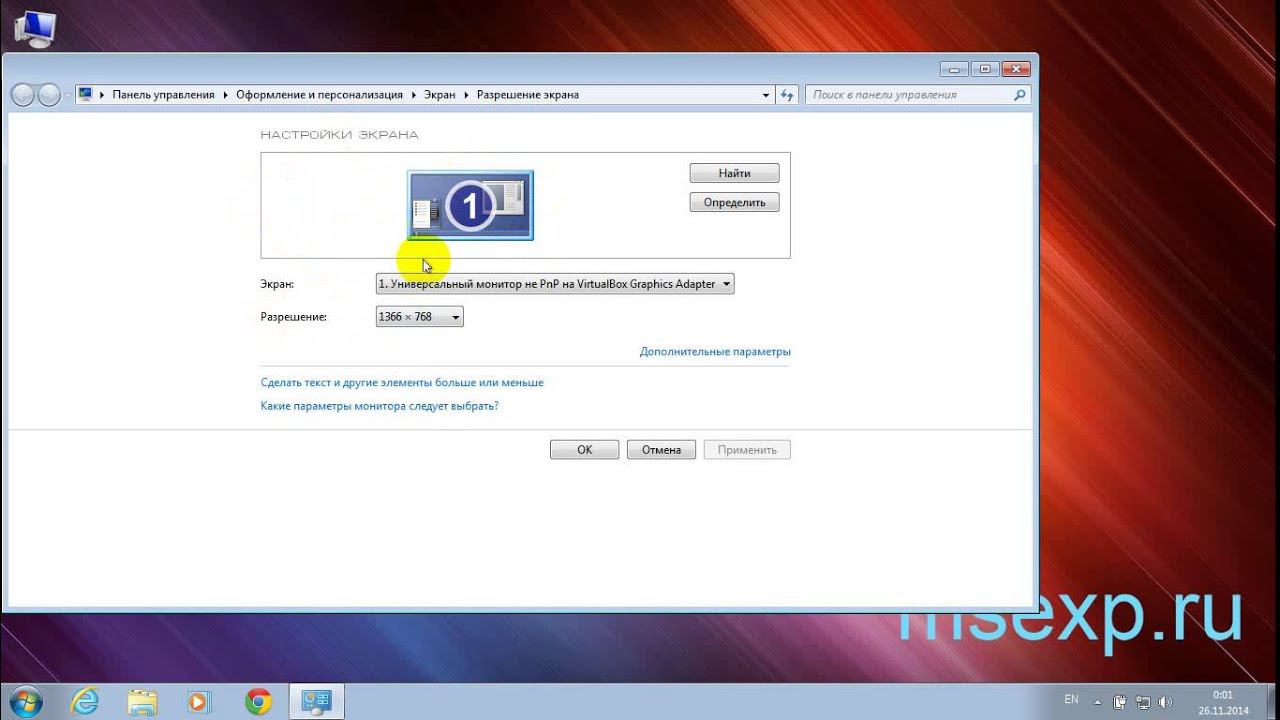Open recent pages dropdown beside Forward button
This screenshot has height=720, width=1280.
tap(67, 95)
